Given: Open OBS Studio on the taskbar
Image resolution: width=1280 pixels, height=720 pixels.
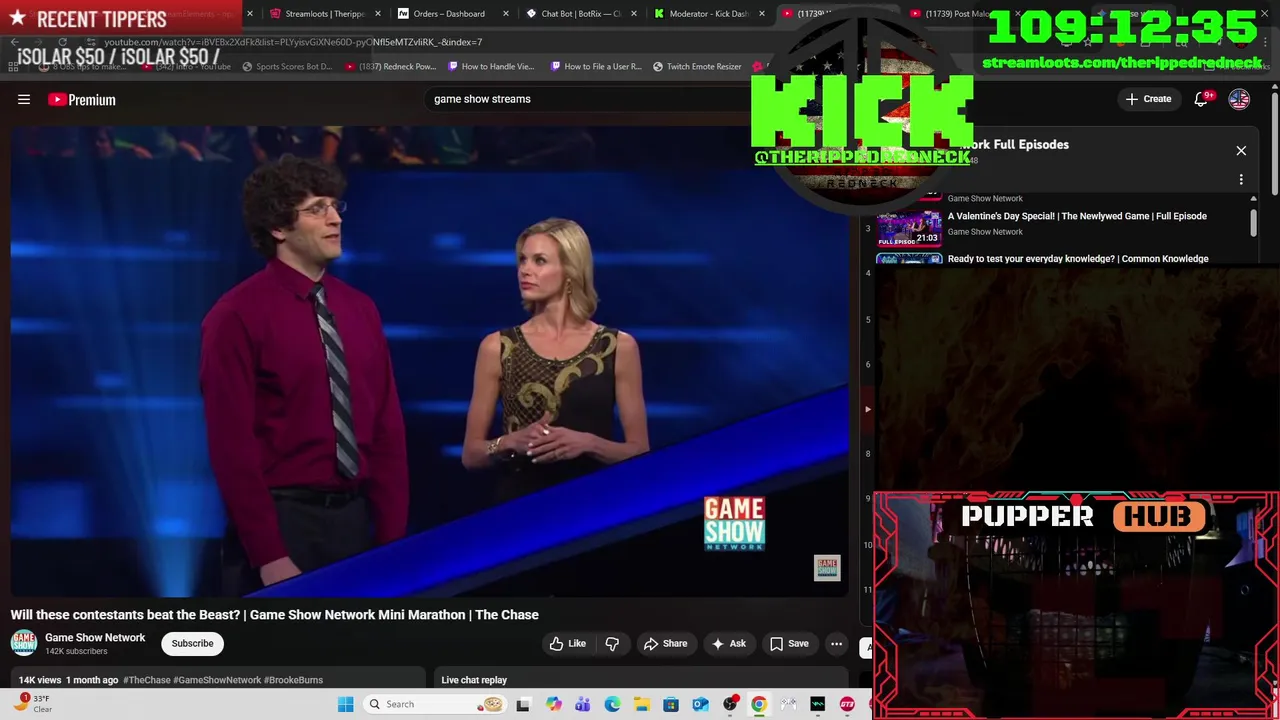Looking at the screenshot, I should (730, 704).
